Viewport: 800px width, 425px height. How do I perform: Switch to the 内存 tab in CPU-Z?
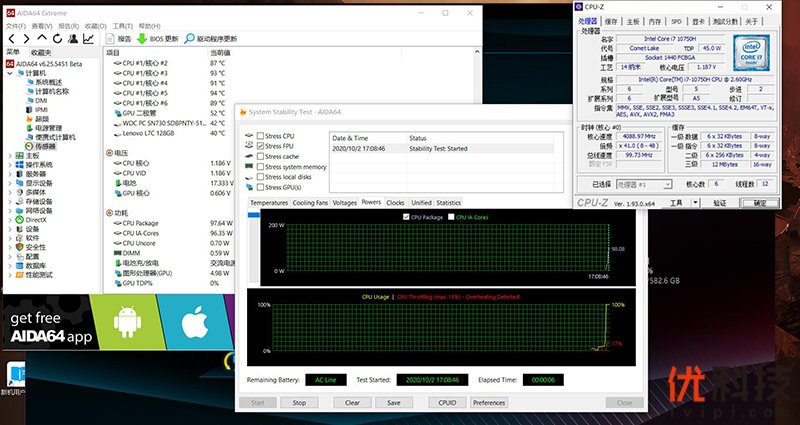(655, 21)
